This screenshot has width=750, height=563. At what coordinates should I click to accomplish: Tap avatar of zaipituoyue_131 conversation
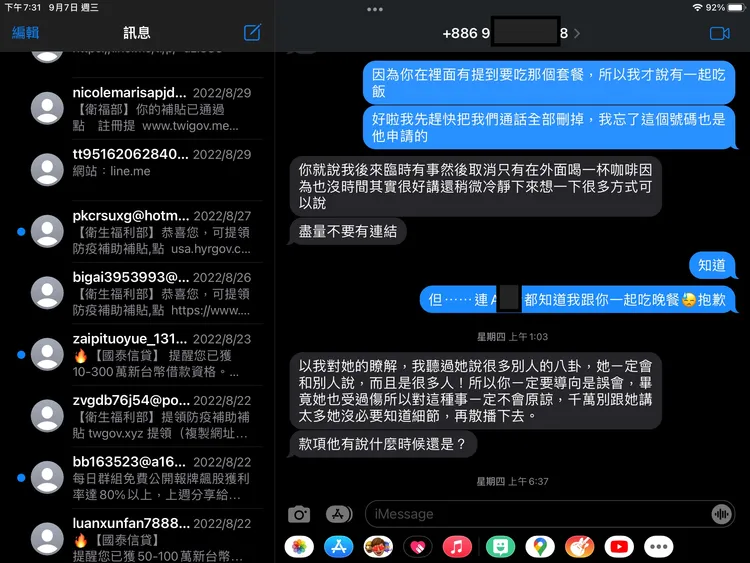47,354
